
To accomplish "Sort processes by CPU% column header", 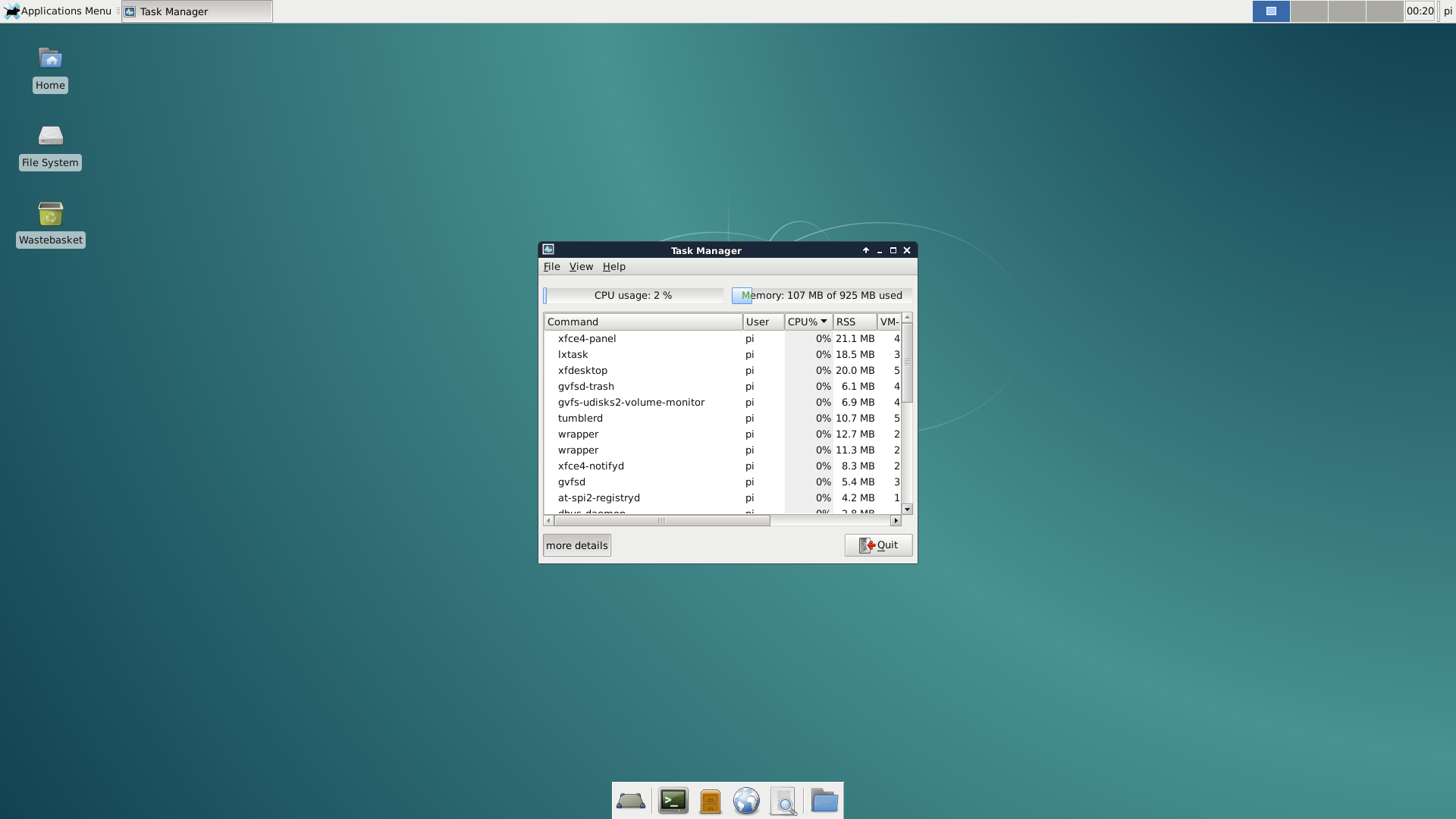I will tap(807, 322).
